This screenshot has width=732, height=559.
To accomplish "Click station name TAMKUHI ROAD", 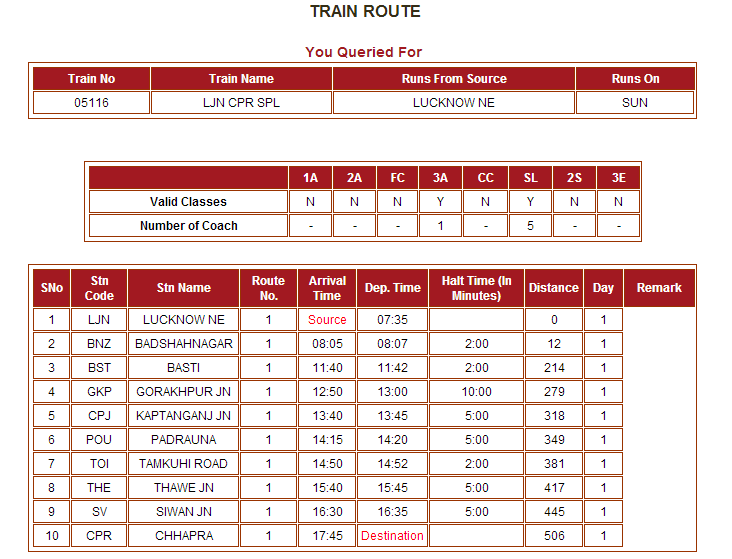I will 183,464.
